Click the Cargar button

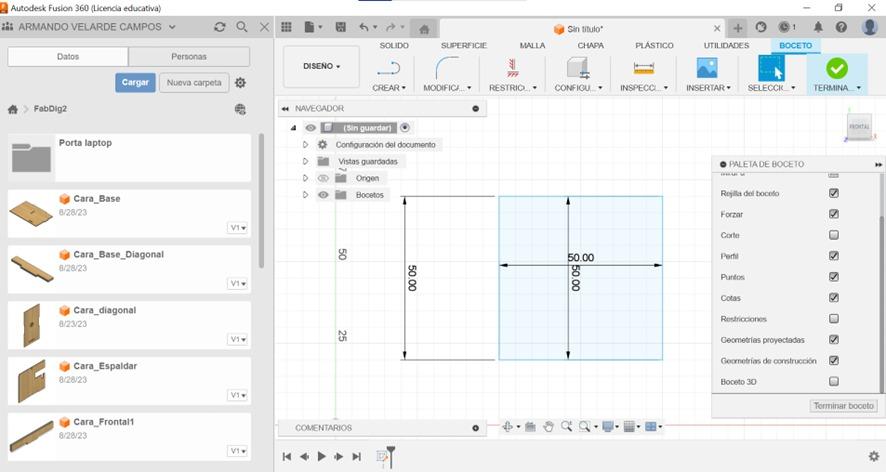click(135, 83)
